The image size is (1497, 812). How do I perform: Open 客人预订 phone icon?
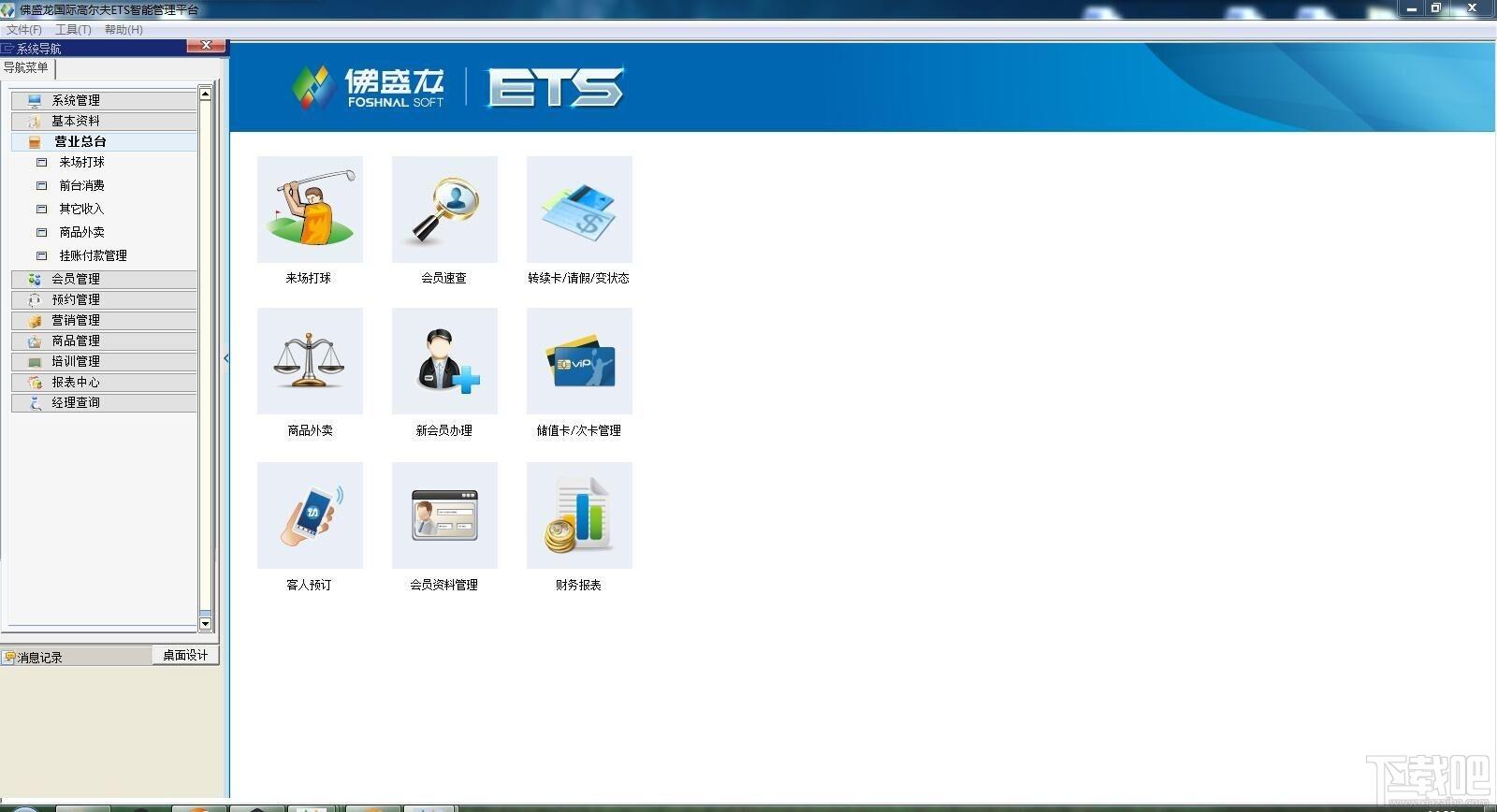tap(310, 515)
